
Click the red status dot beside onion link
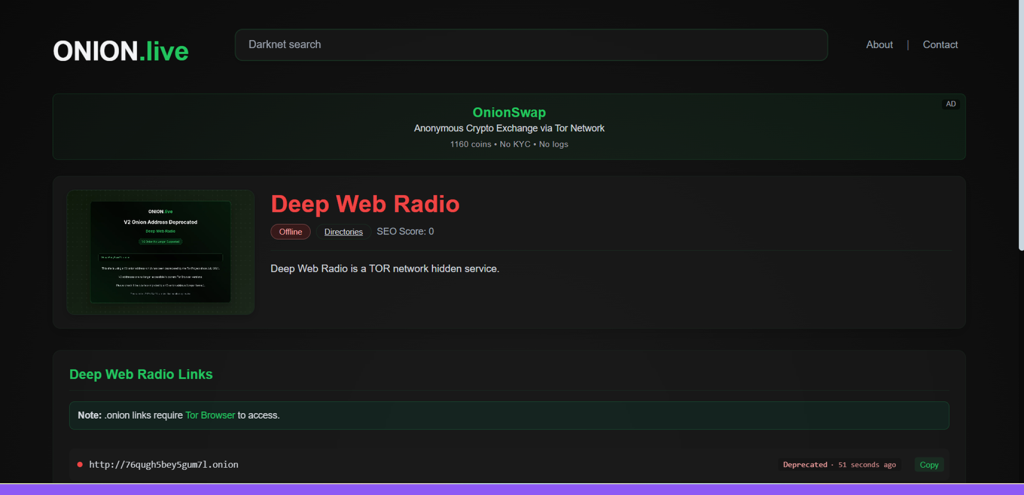[80, 464]
